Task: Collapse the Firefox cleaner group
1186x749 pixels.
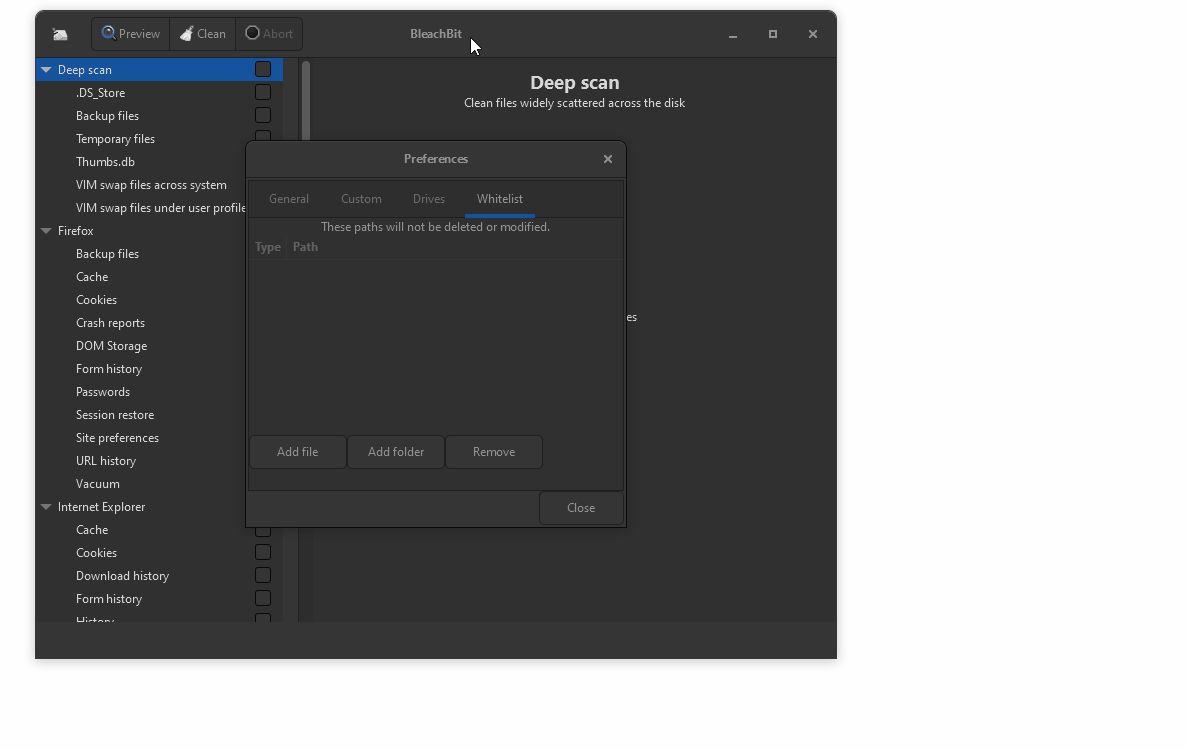Action: pos(46,230)
